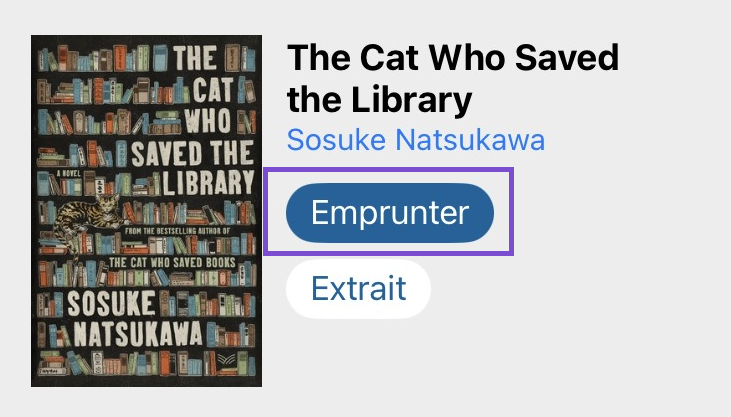Open the Extrait sample button
The image size is (731, 417).
point(359,289)
